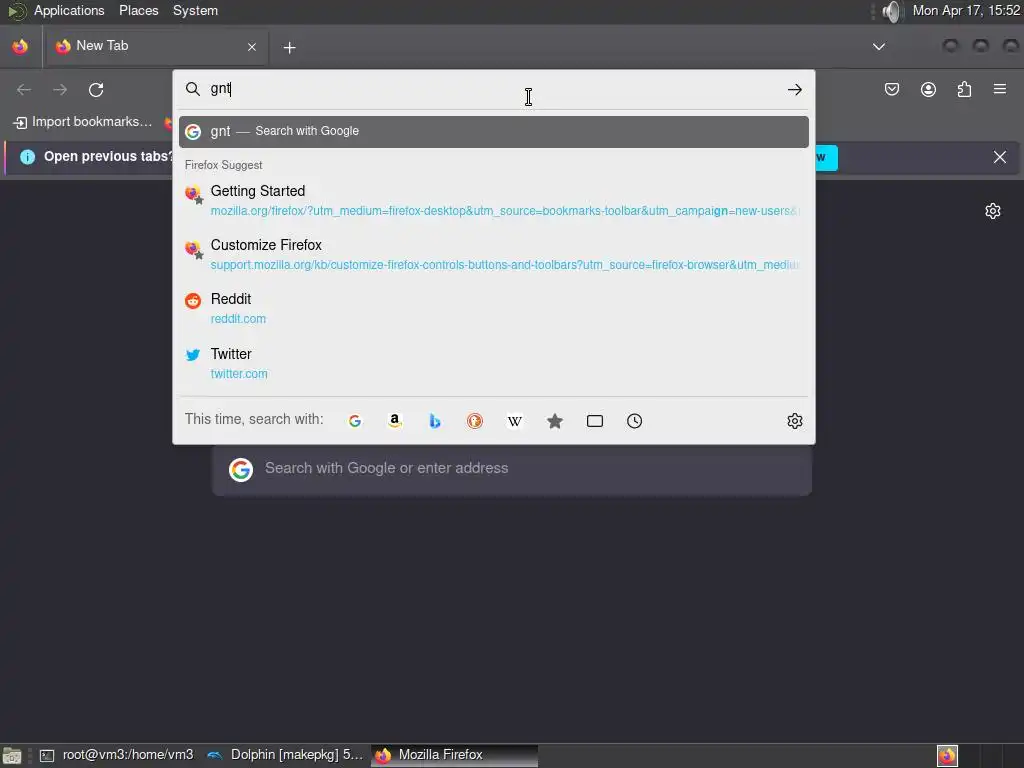Open Save to Pocket icon
1024x768 pixels.
point(892,89)
